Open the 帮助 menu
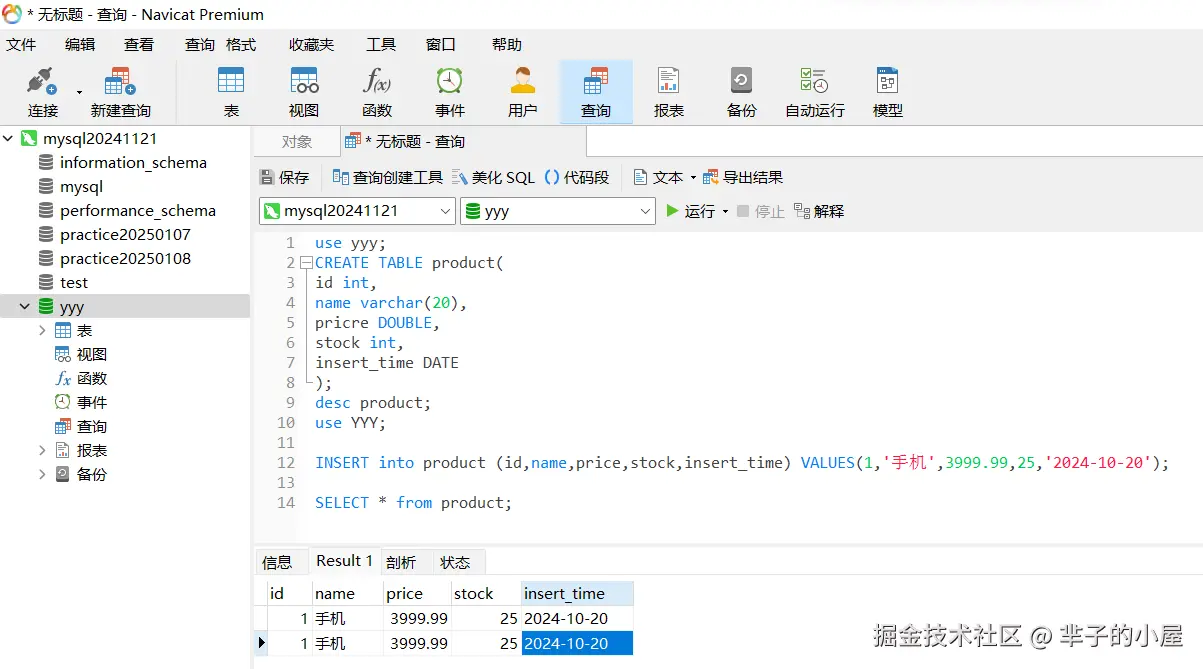Image resolution: width=1203 pixels, height=669 pixels. click(x=507, y=44)
